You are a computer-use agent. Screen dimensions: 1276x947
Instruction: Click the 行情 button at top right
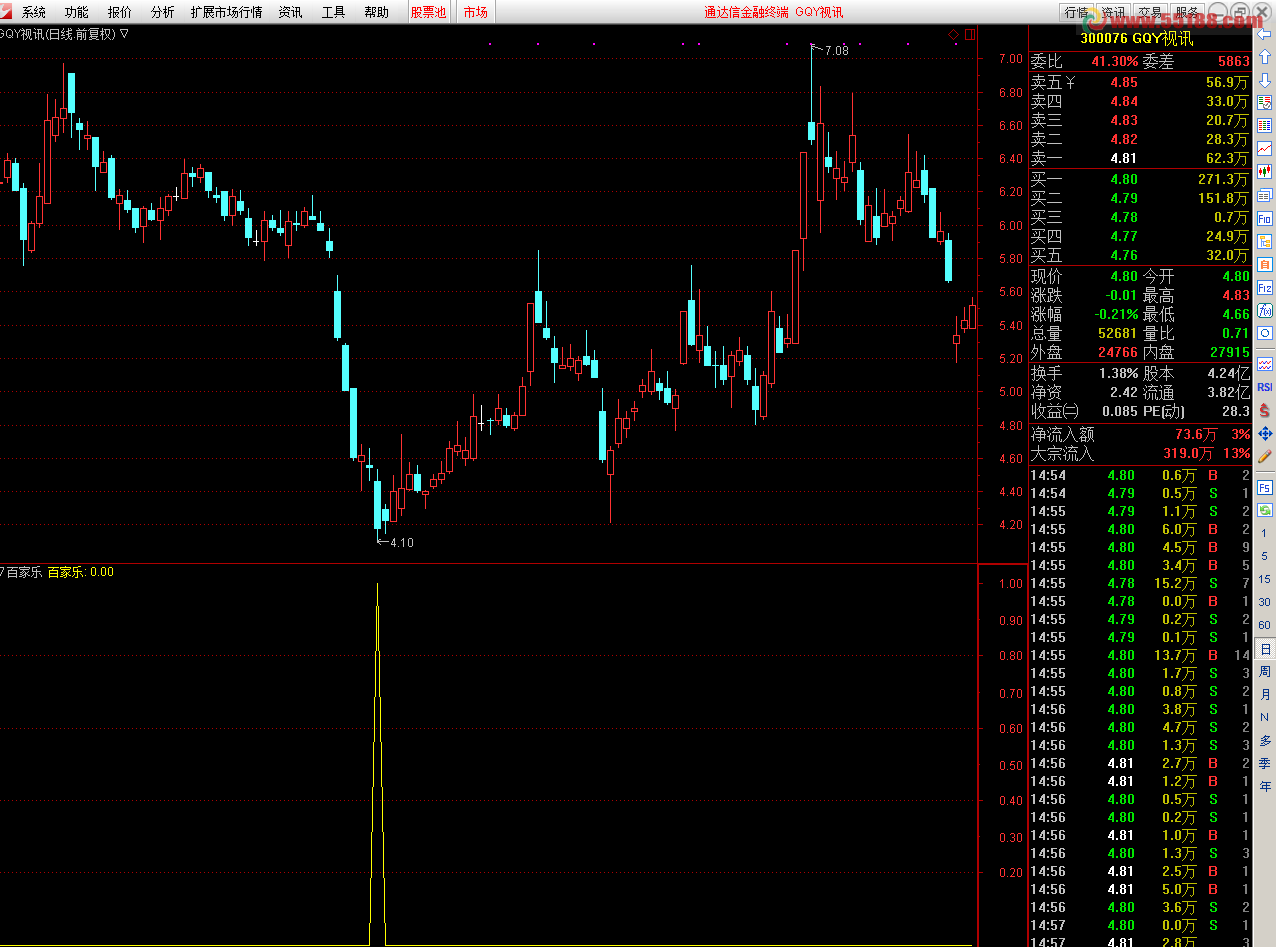(x=1076, y=12)
